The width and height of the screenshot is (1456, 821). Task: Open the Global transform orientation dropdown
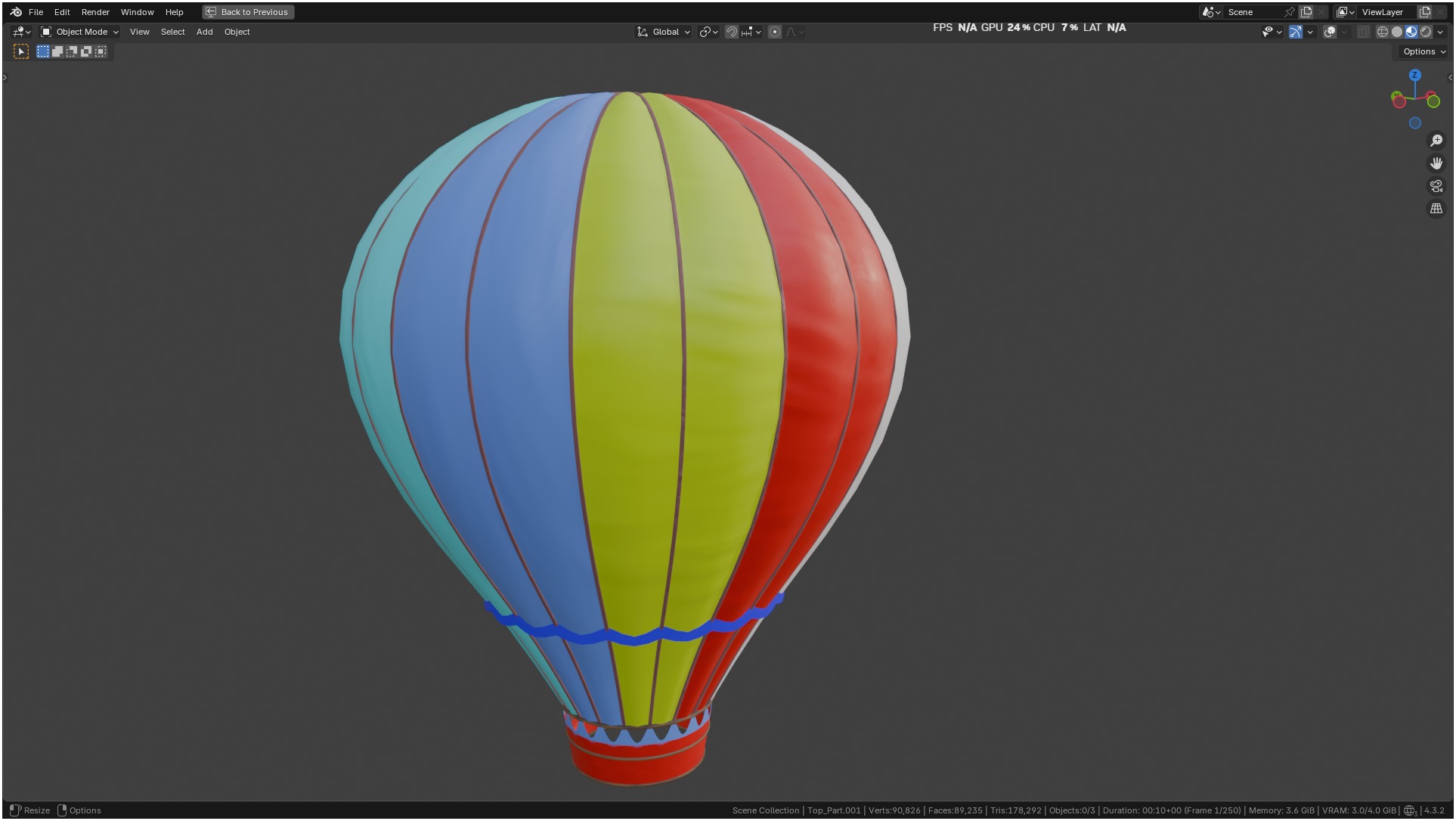pyautogui.click(x=664, y=32)
